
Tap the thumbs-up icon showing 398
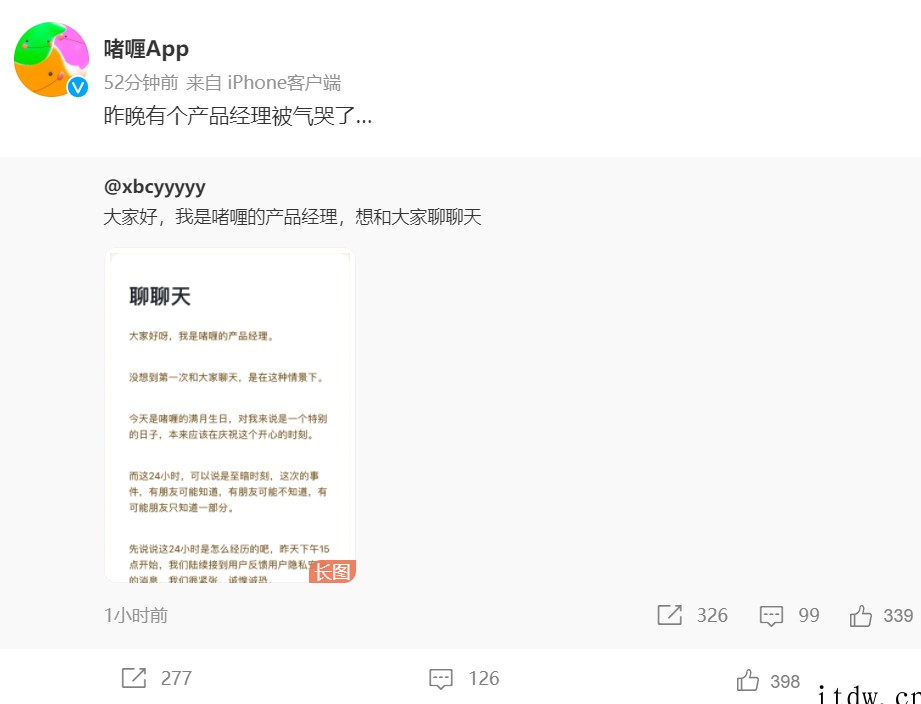point(748,680)
